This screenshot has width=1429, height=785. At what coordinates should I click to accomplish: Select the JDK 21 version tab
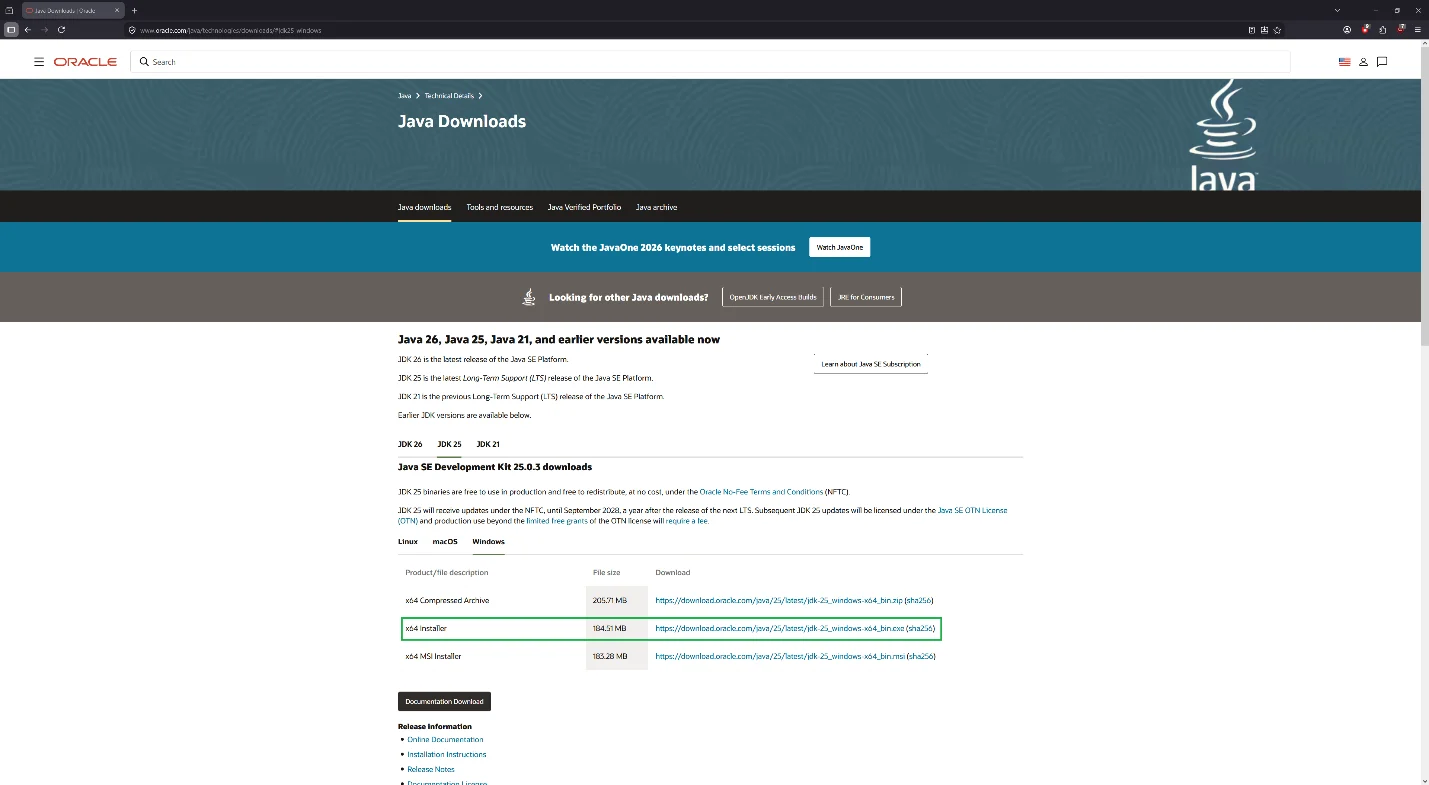tap(488, 444)
